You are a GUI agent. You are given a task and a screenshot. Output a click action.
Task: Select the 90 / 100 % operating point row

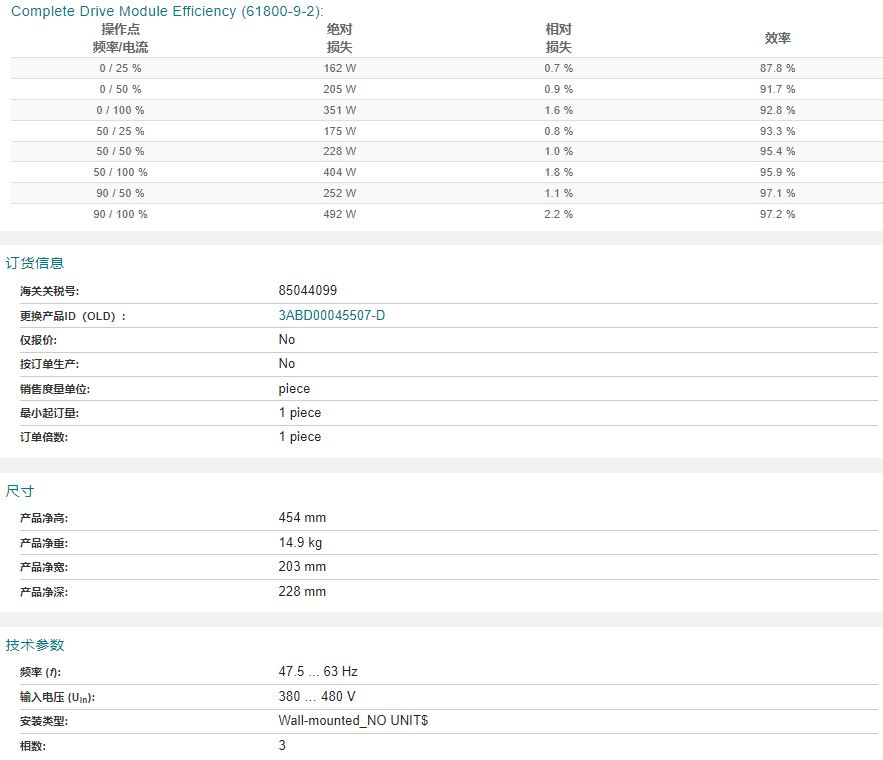pyautogui.click(x=447, y=214)
